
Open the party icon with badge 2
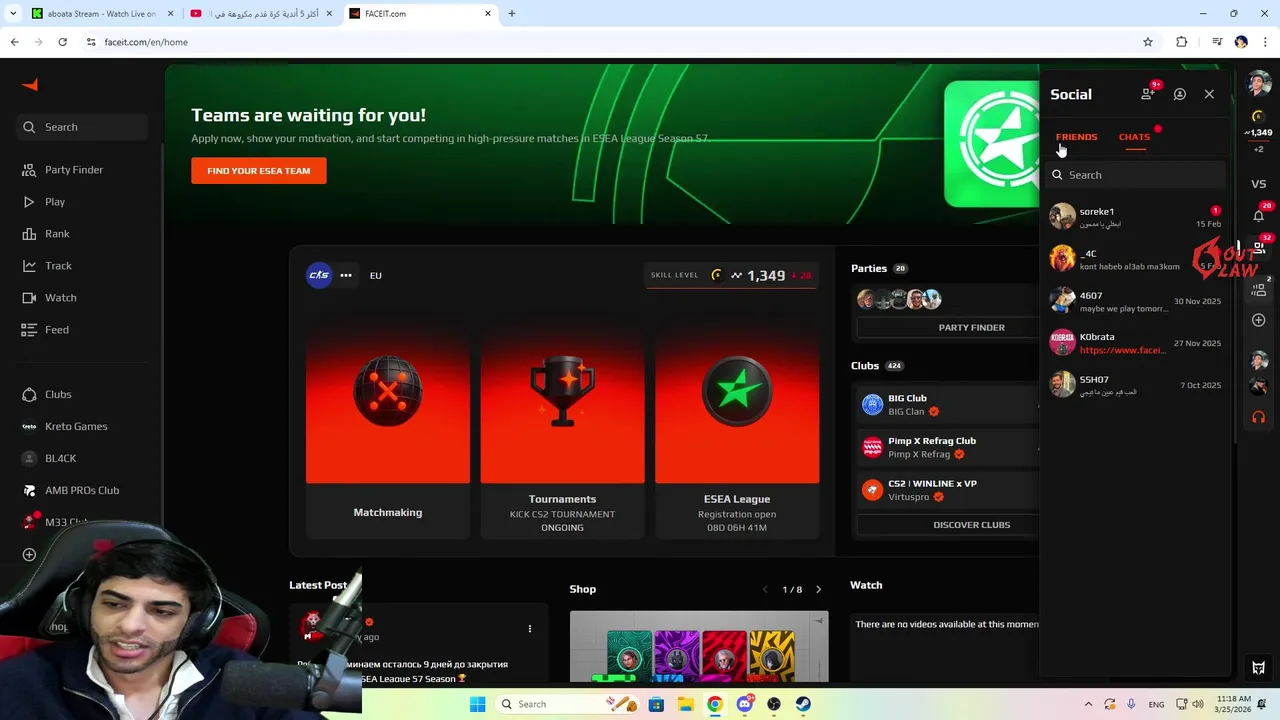(1259, 289)
